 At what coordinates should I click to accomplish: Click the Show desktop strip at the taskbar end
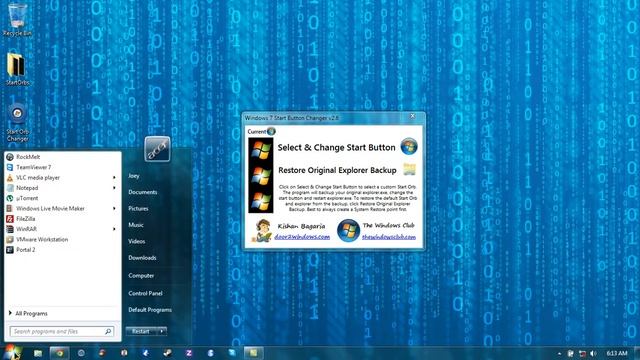(x=637, y=353)
